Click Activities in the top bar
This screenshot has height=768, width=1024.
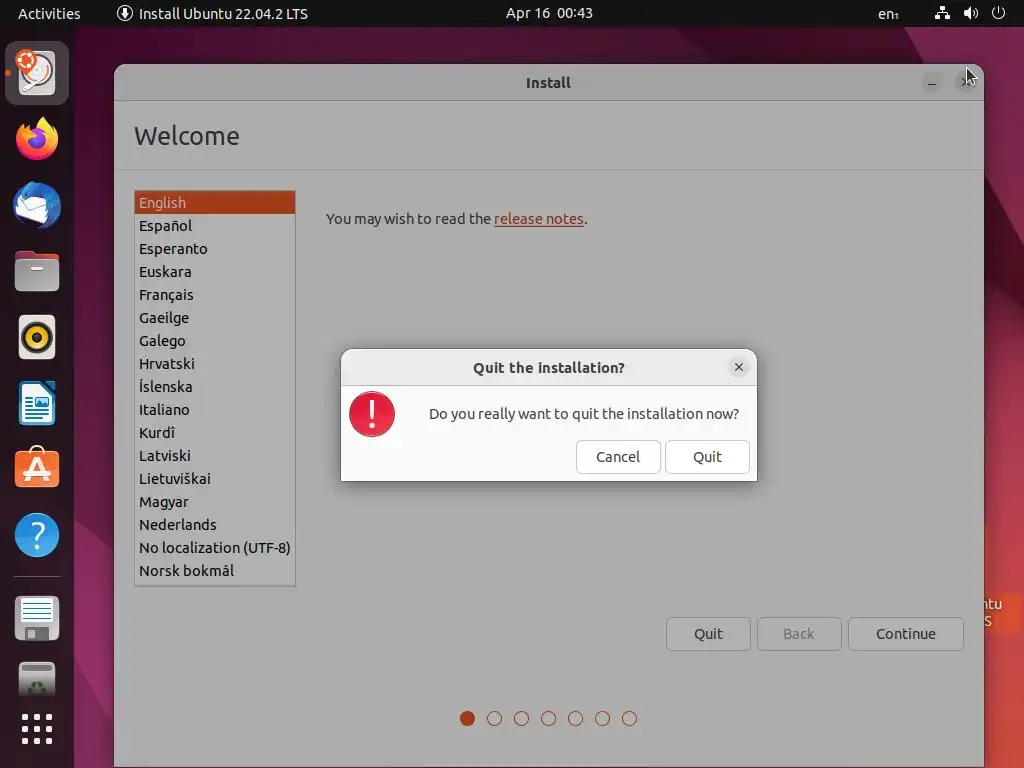(x=49, y=13)
